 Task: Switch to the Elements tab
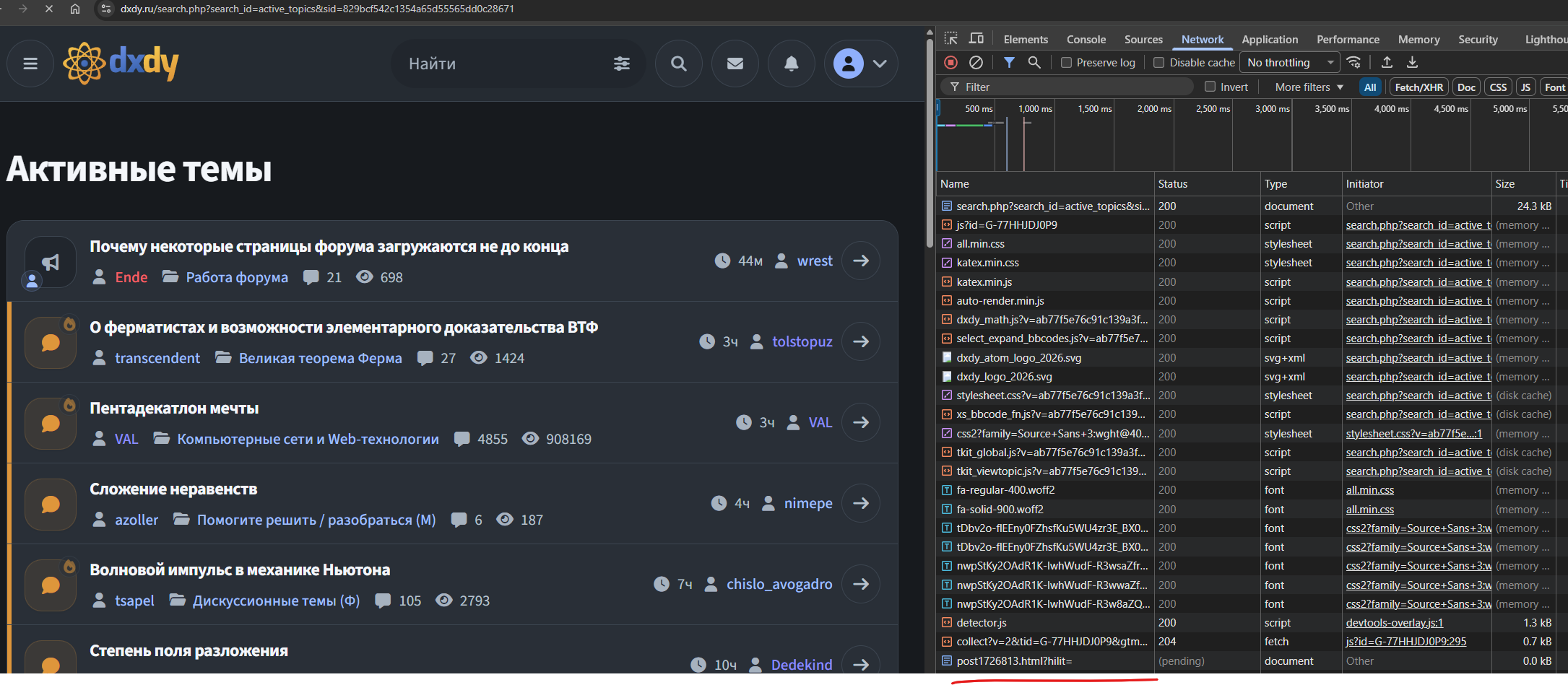1026,40
